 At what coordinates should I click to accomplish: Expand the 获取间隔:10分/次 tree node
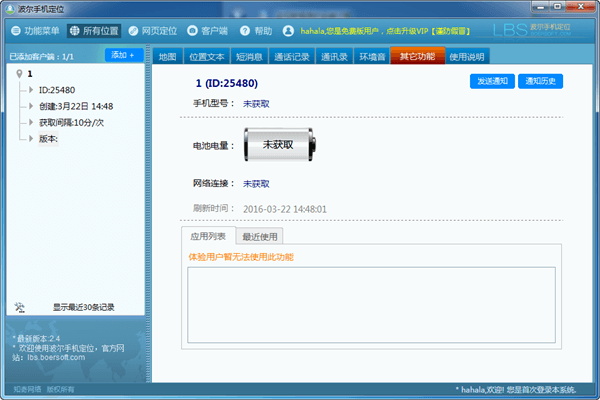(x=32, y=122)
